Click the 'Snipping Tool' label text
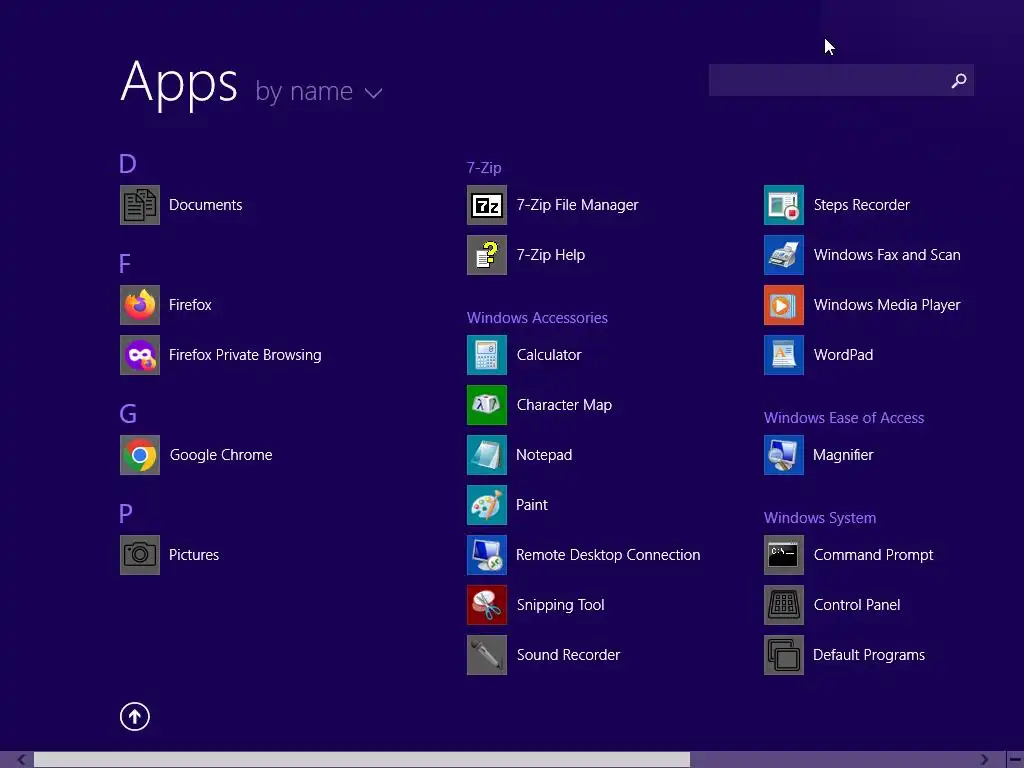 pos(560,605)
